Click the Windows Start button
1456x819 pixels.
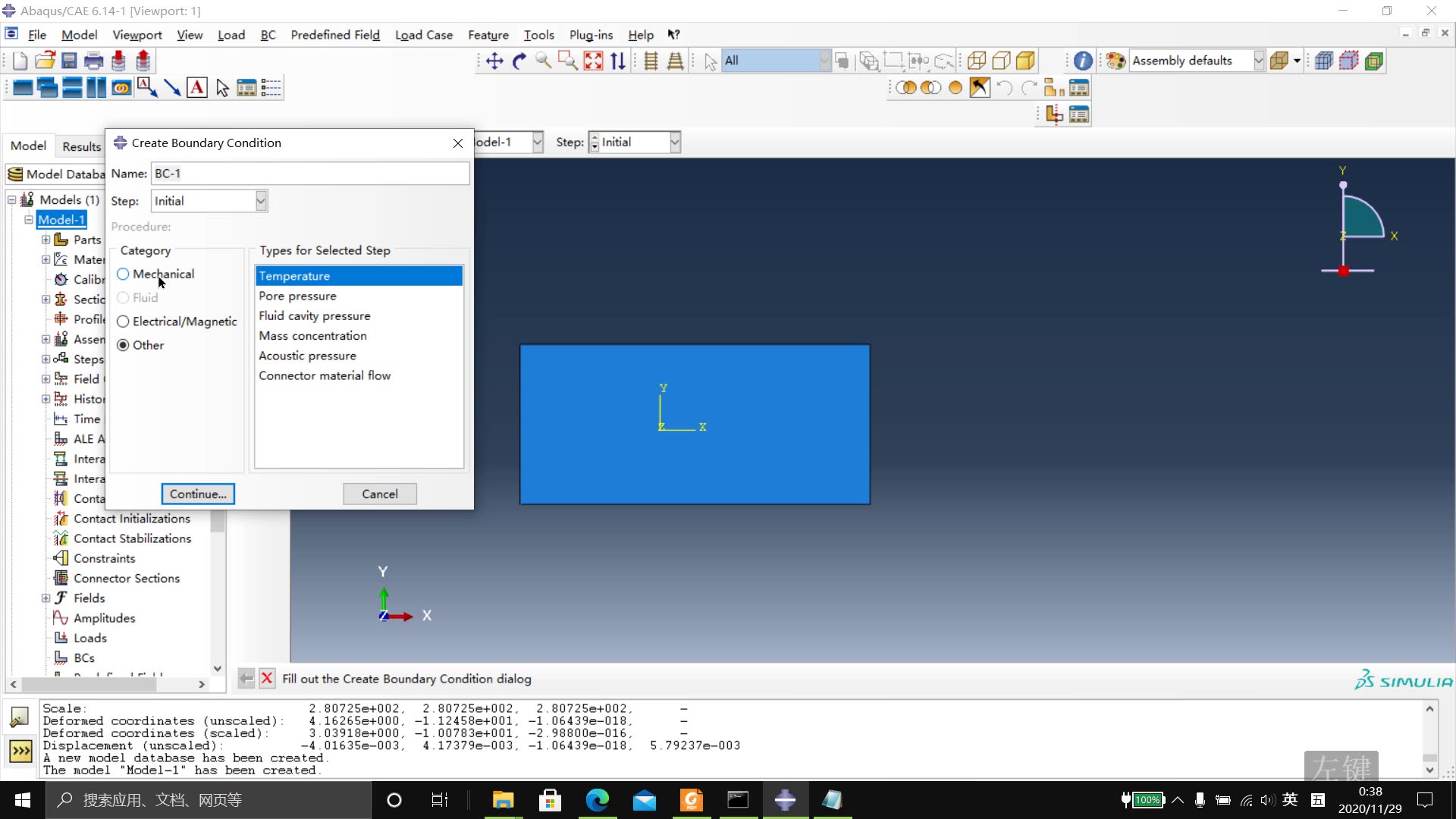(23, 800)
